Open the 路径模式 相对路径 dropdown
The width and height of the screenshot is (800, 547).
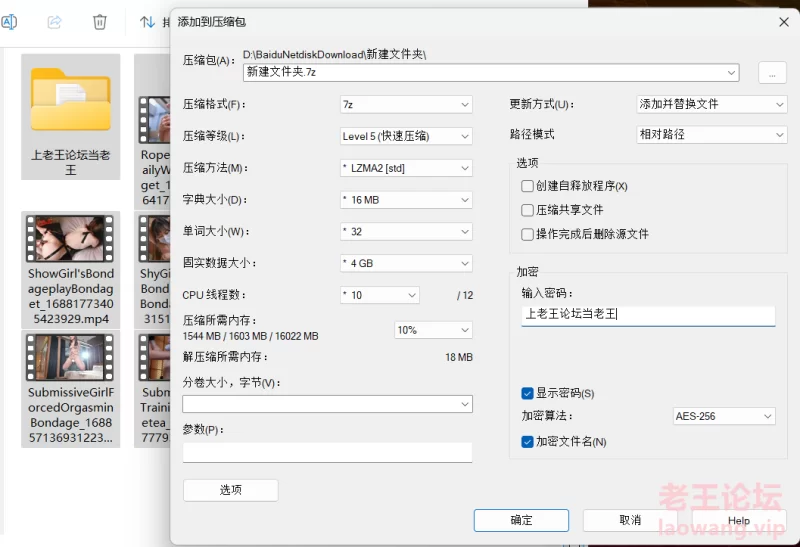coord(711,134)
